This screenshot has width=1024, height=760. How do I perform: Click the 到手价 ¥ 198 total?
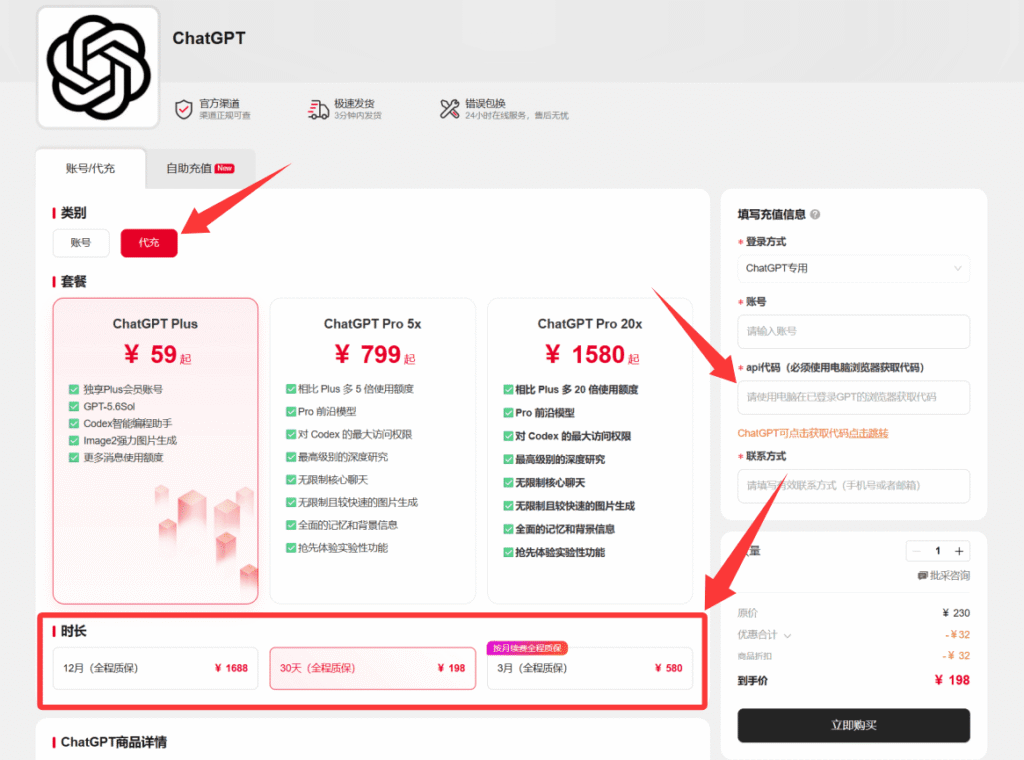coord(952,680)
